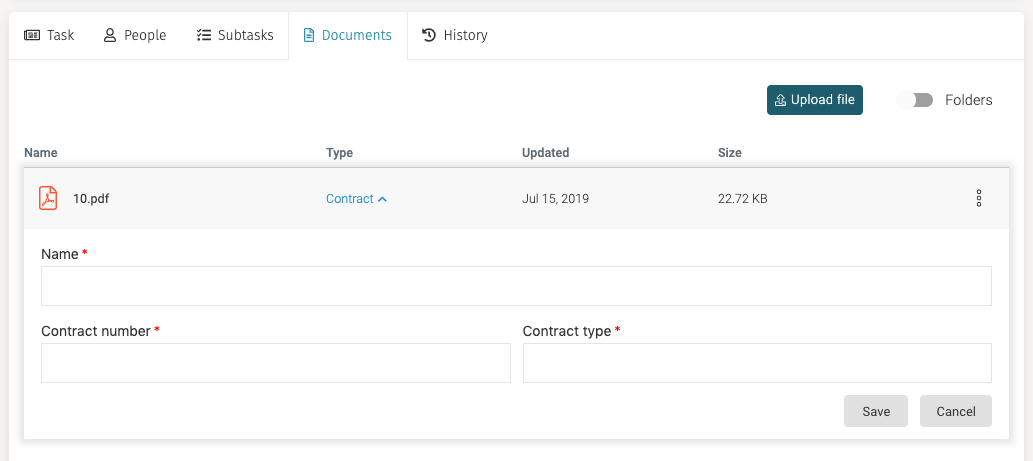Click the Contract type input field
This screenshot has width=1033, height=461.
[x=757, y=363]
